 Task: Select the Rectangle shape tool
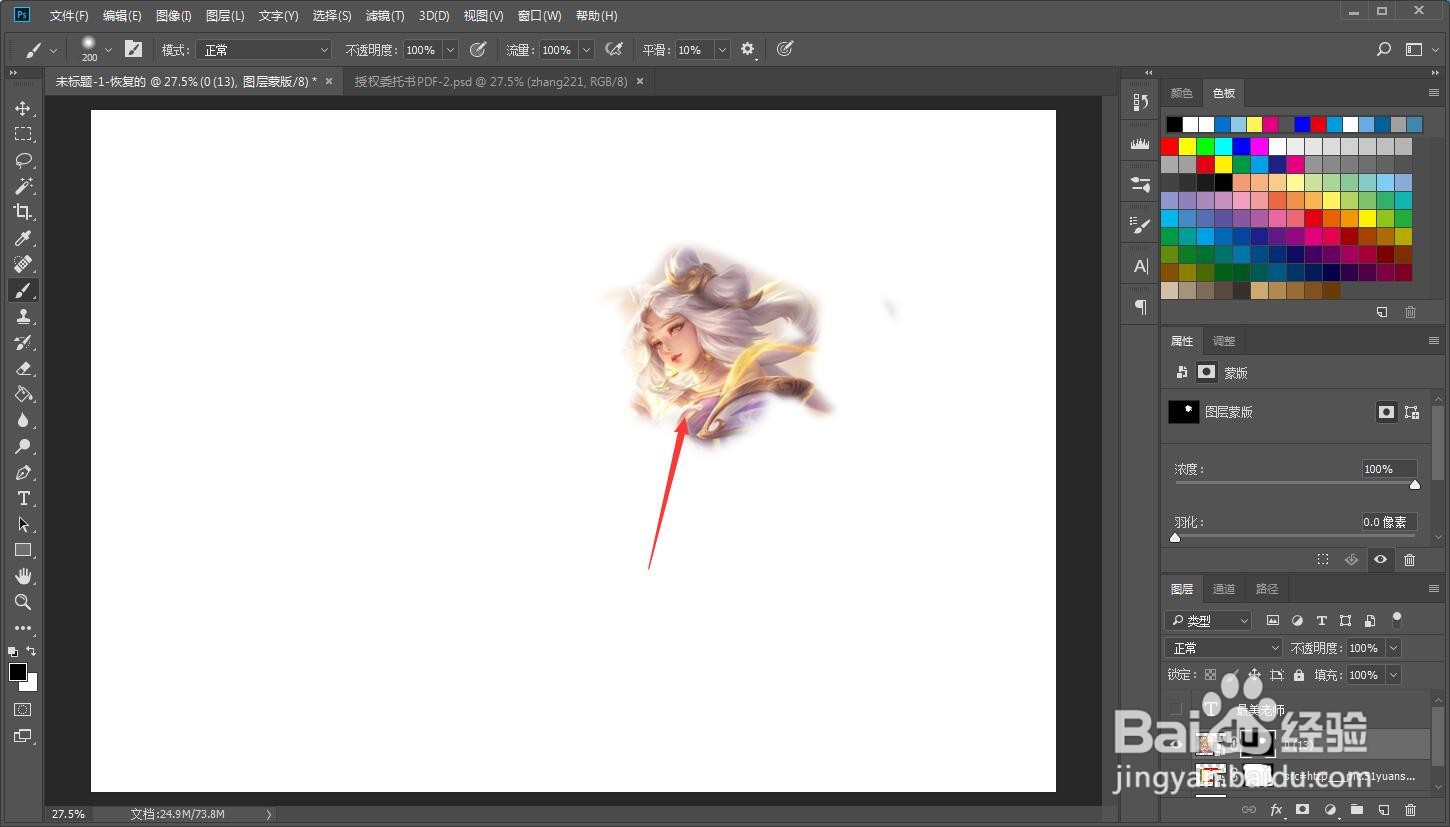(x=23, y=550)
